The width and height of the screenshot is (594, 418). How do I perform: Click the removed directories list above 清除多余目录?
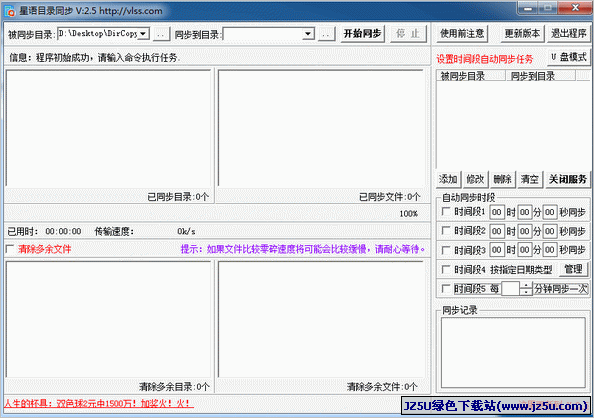click(x=109, y=319)
